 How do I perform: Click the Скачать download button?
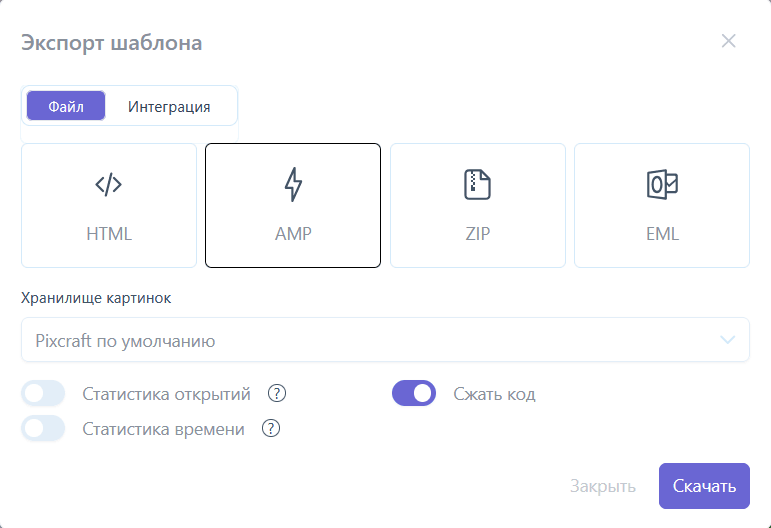704,486
